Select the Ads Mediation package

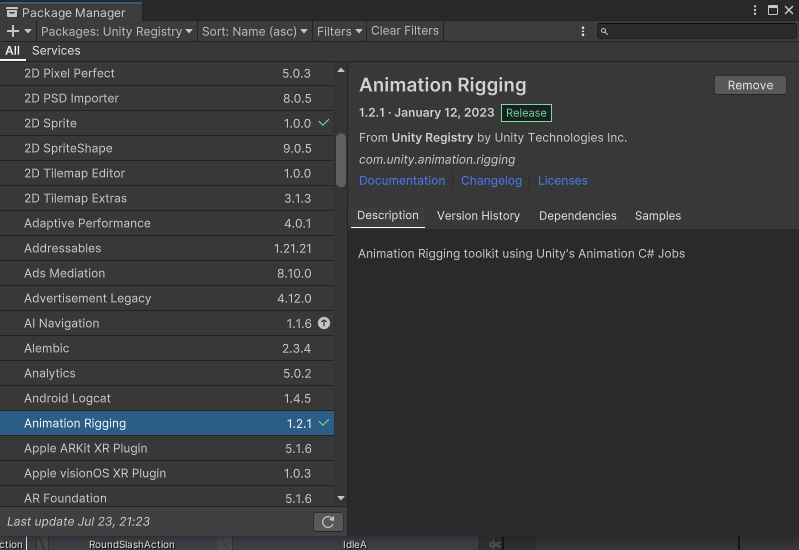click(167, 273)
